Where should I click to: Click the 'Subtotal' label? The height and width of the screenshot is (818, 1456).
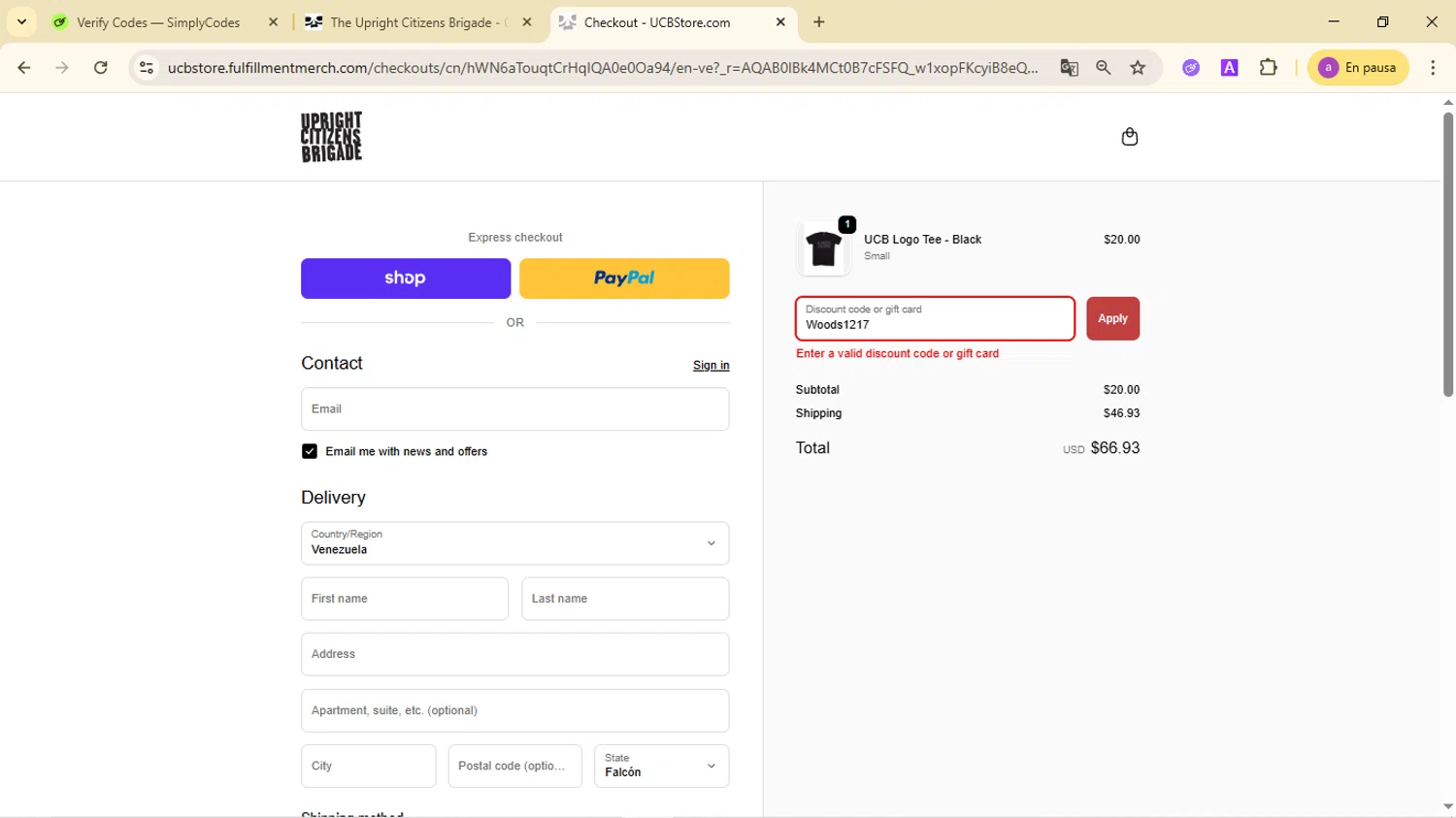click(x=817, y=390)
